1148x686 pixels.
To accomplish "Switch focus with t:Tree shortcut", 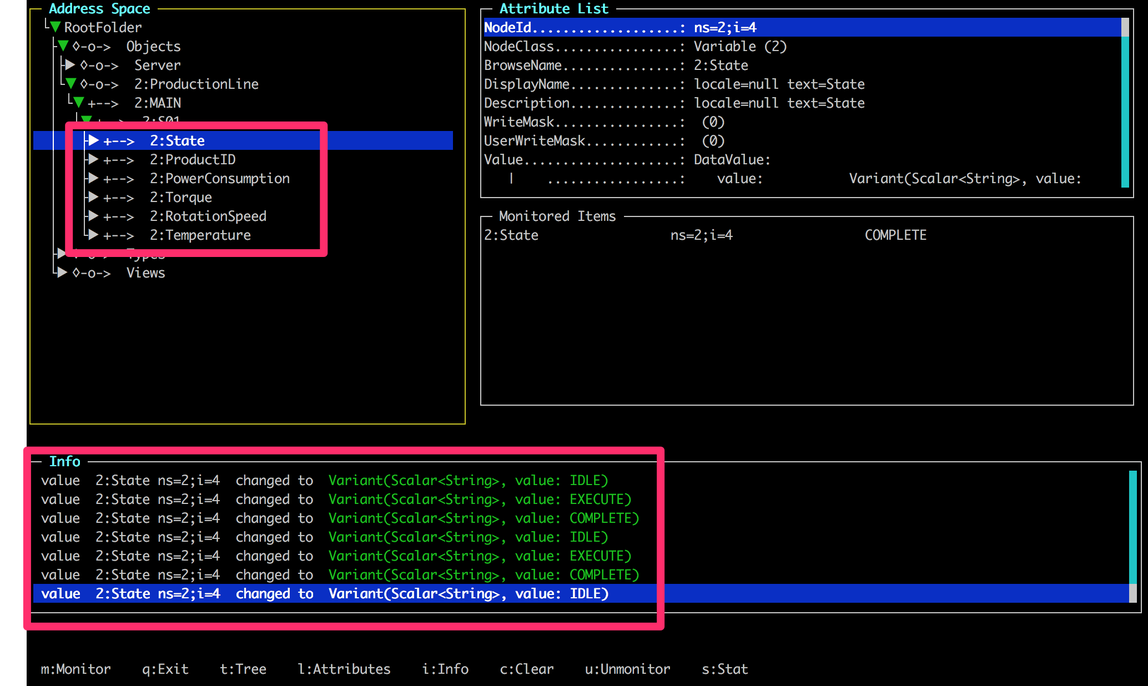I will [243, 669].
